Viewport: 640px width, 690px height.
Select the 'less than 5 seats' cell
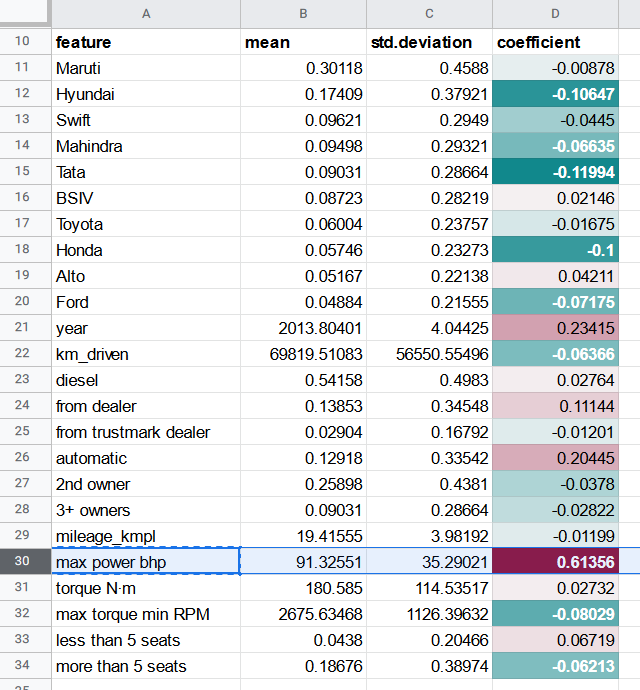click(146, 639)
